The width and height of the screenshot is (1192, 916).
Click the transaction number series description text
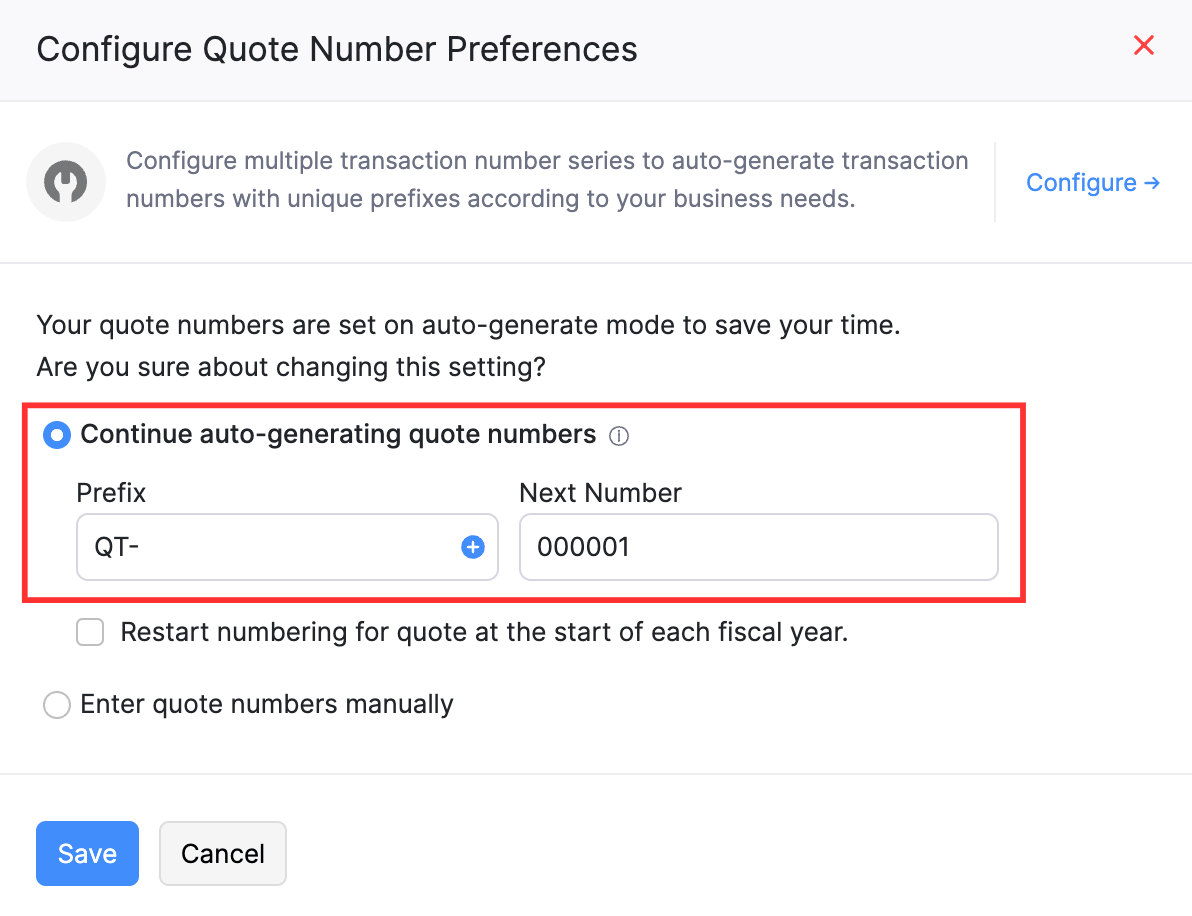click(x=547, y=180)
